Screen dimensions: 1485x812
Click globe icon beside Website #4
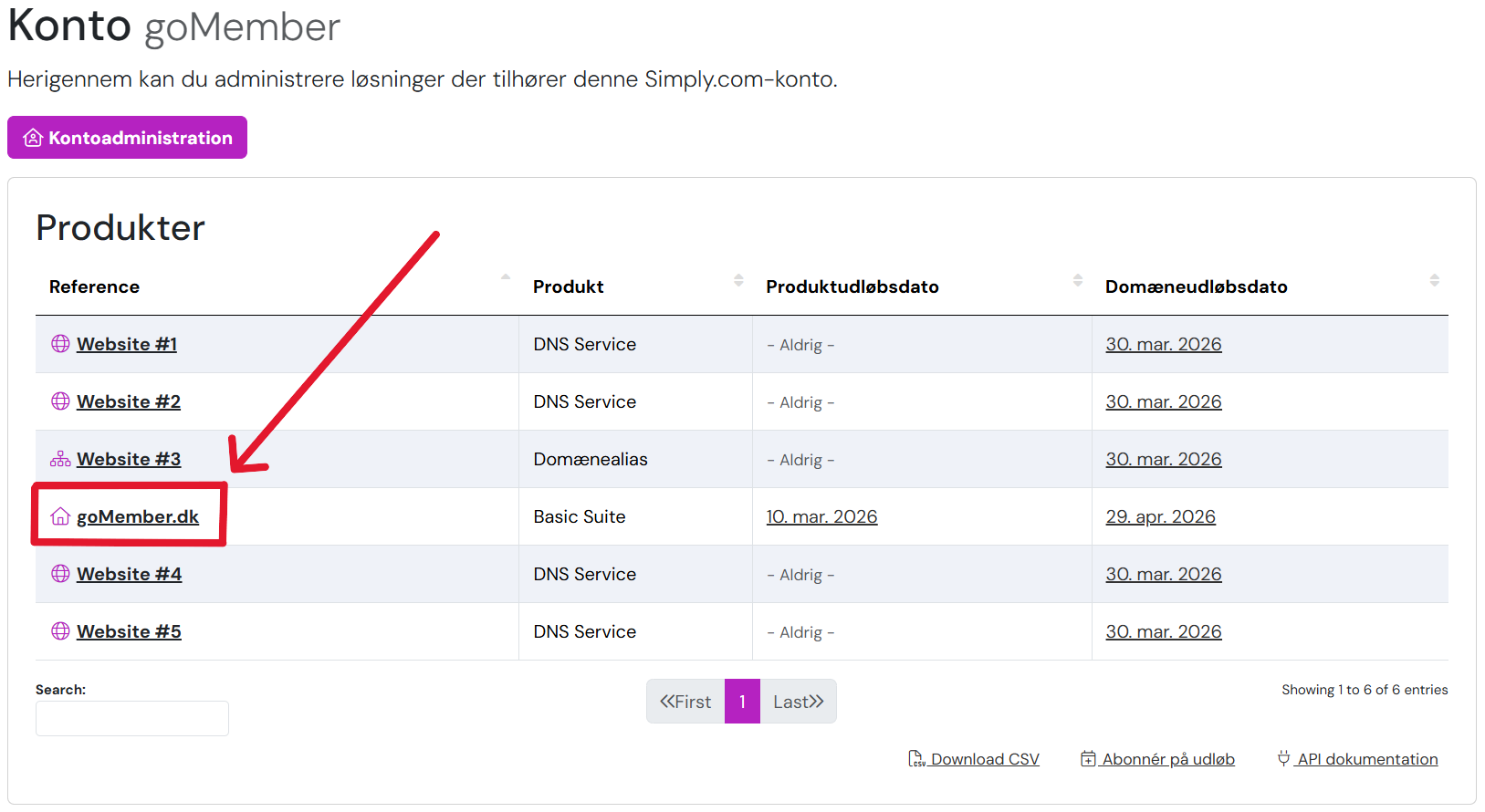[60, 573]
